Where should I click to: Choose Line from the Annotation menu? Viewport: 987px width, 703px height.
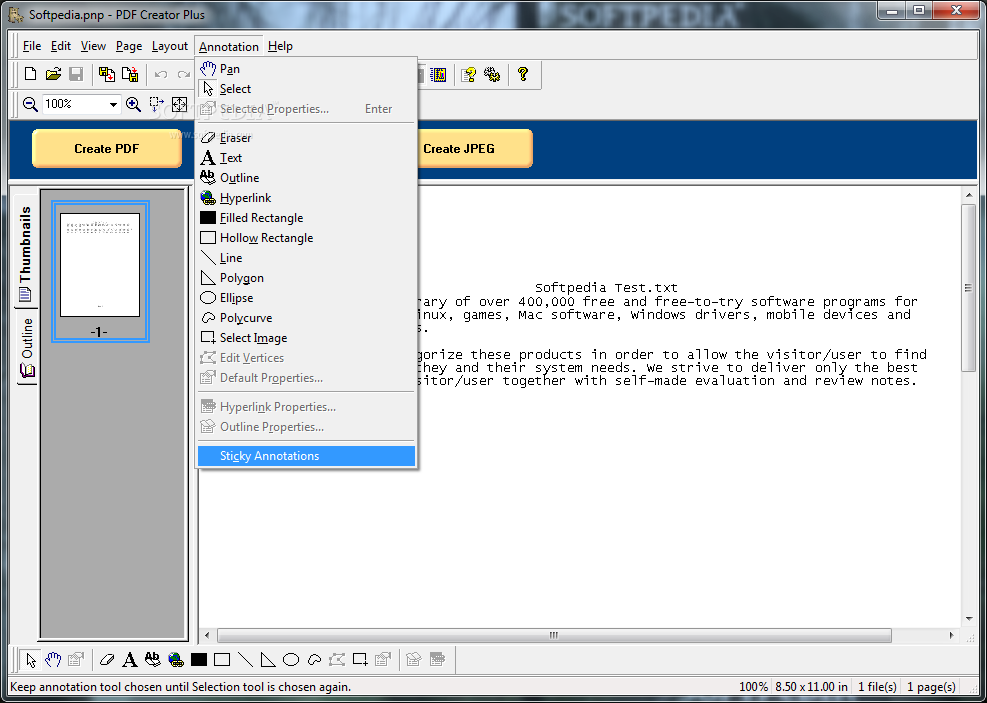(307, 258)
